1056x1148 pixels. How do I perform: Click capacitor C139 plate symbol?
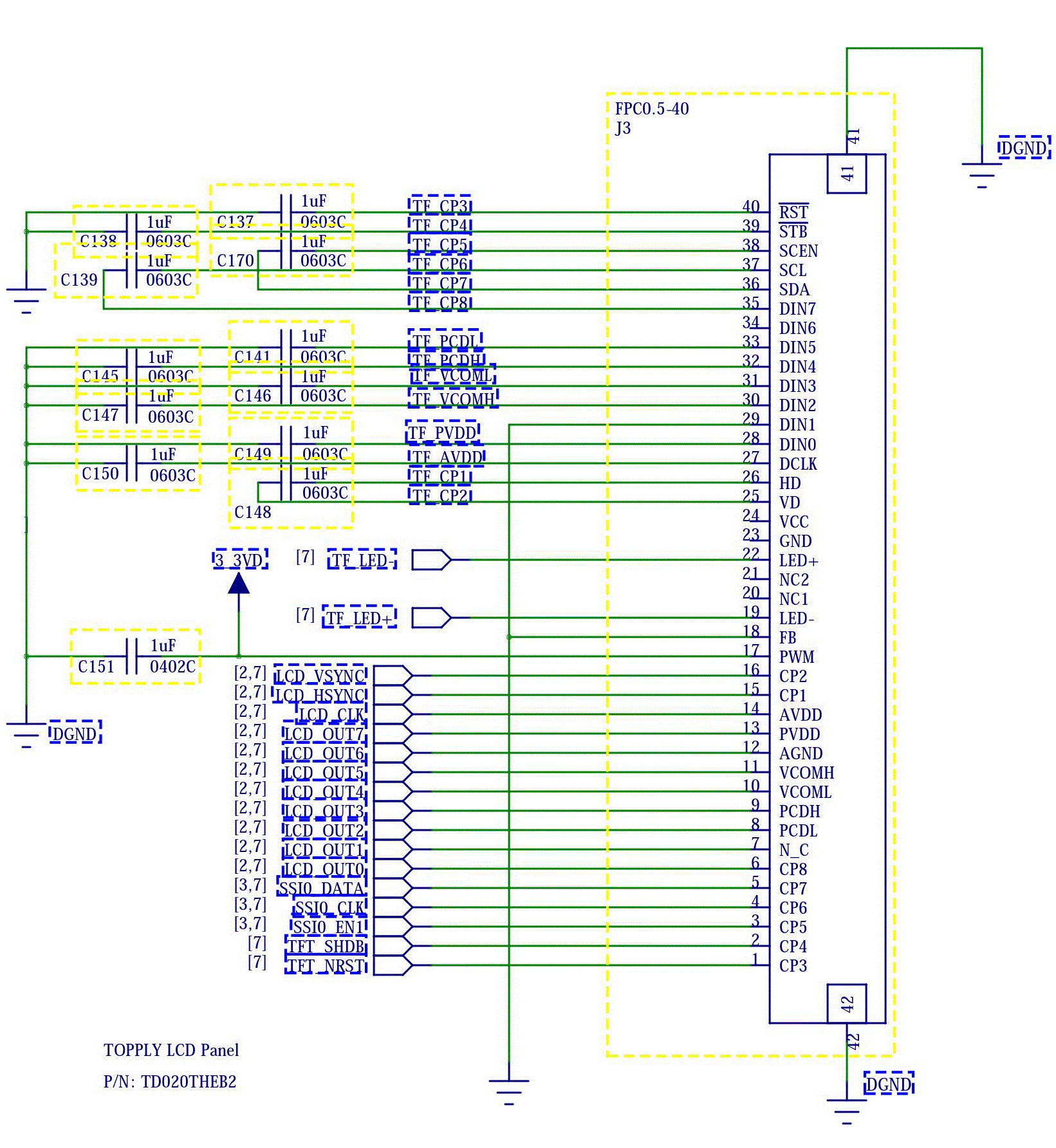tap(132, 270)
